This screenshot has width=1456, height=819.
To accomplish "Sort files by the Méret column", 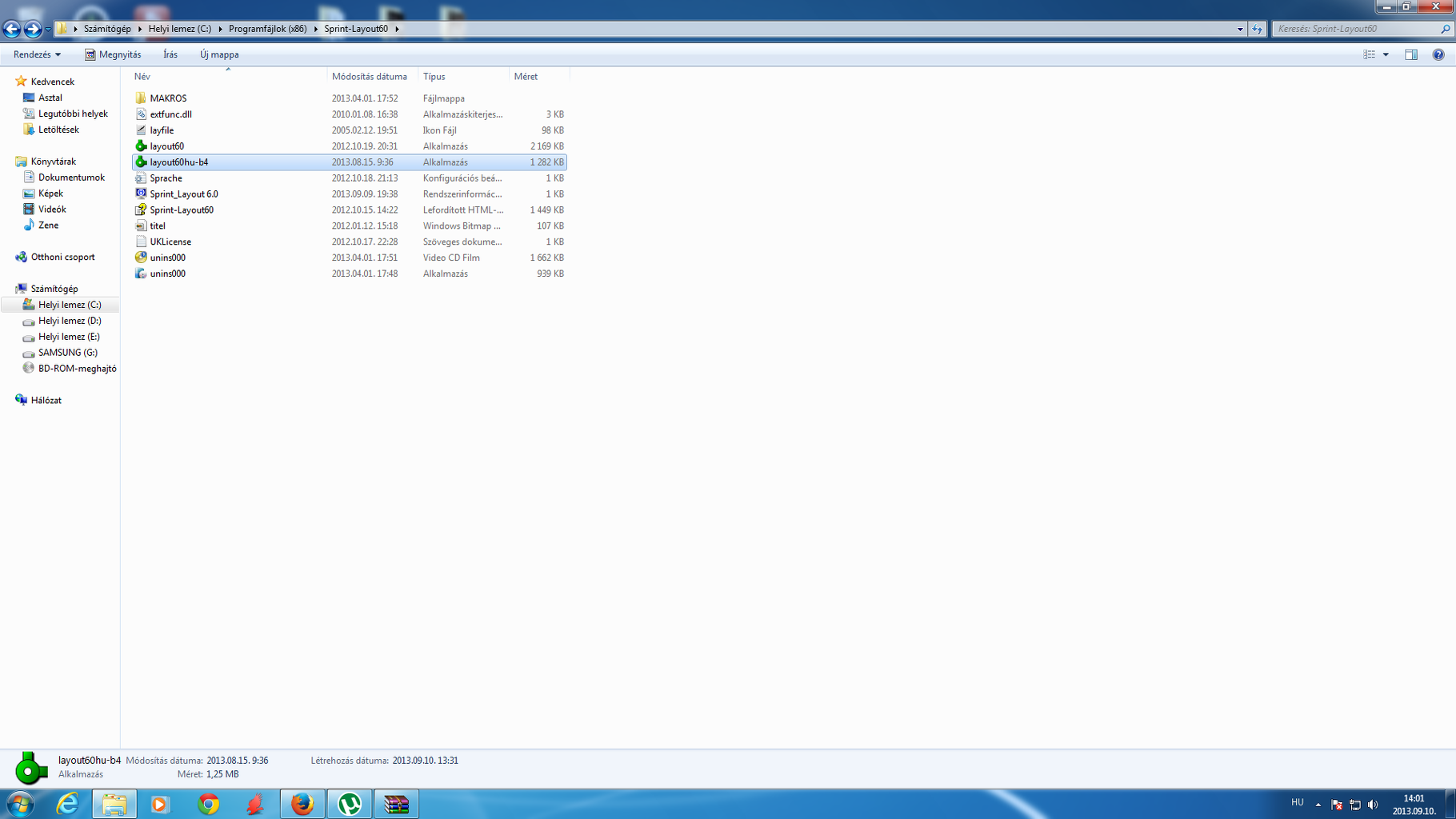I will point(539,77).
